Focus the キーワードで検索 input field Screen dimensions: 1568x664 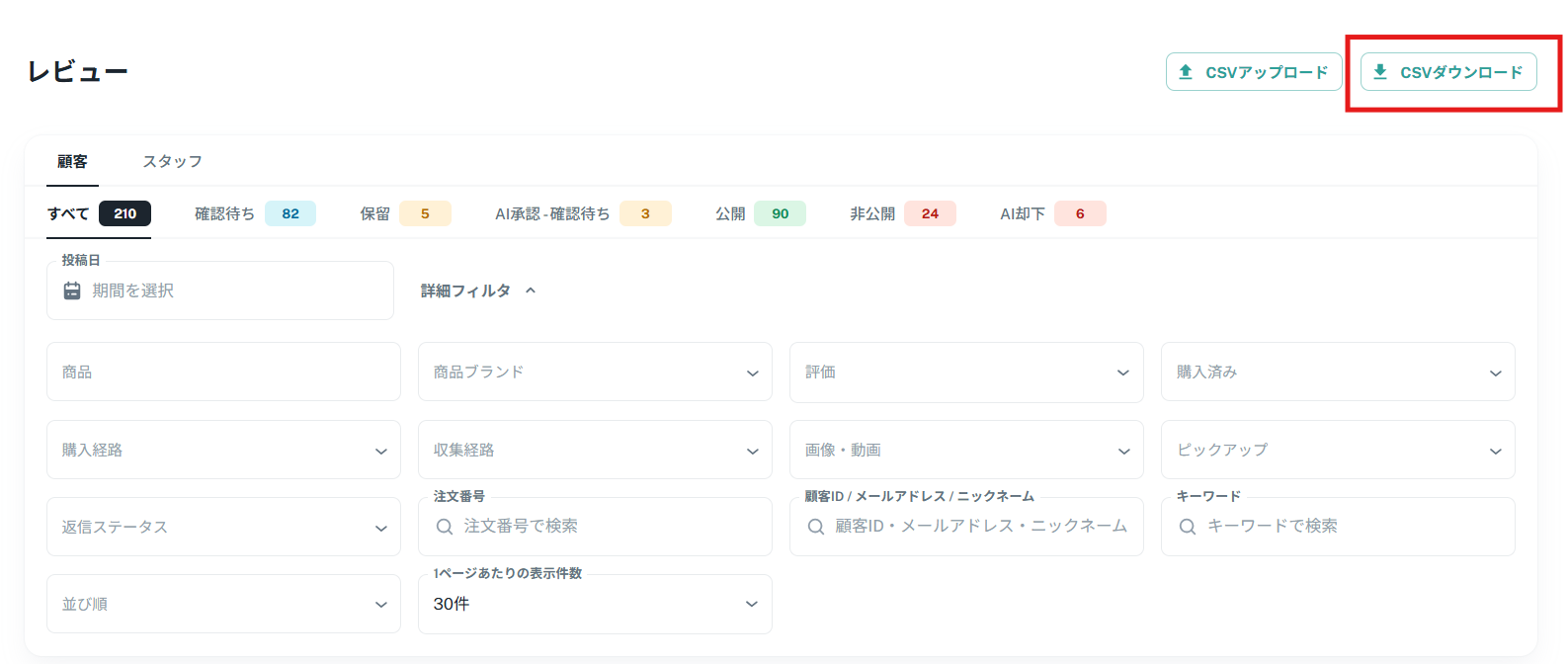click(1338, 527)
